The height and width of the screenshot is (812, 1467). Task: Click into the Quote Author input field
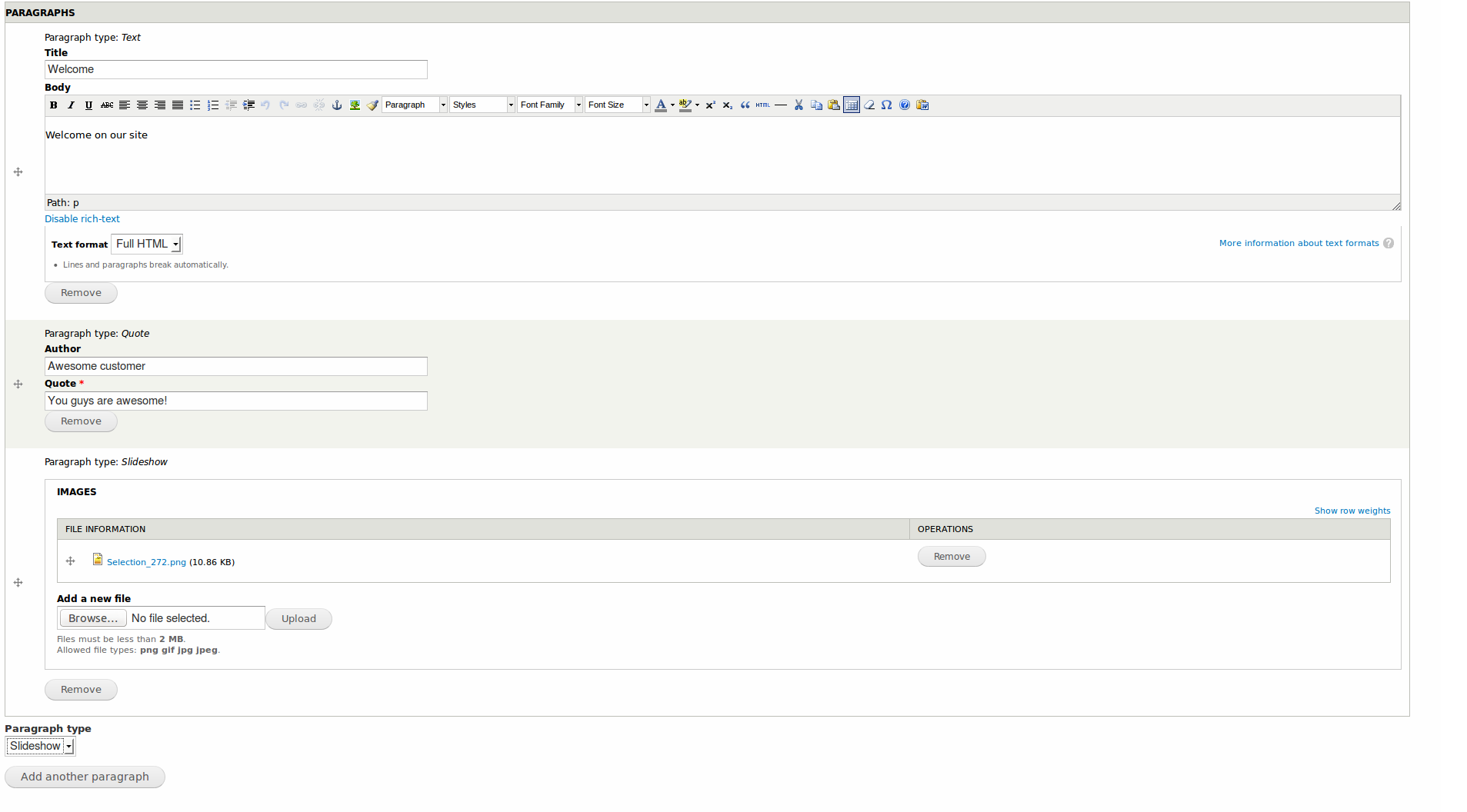(235, 367)
